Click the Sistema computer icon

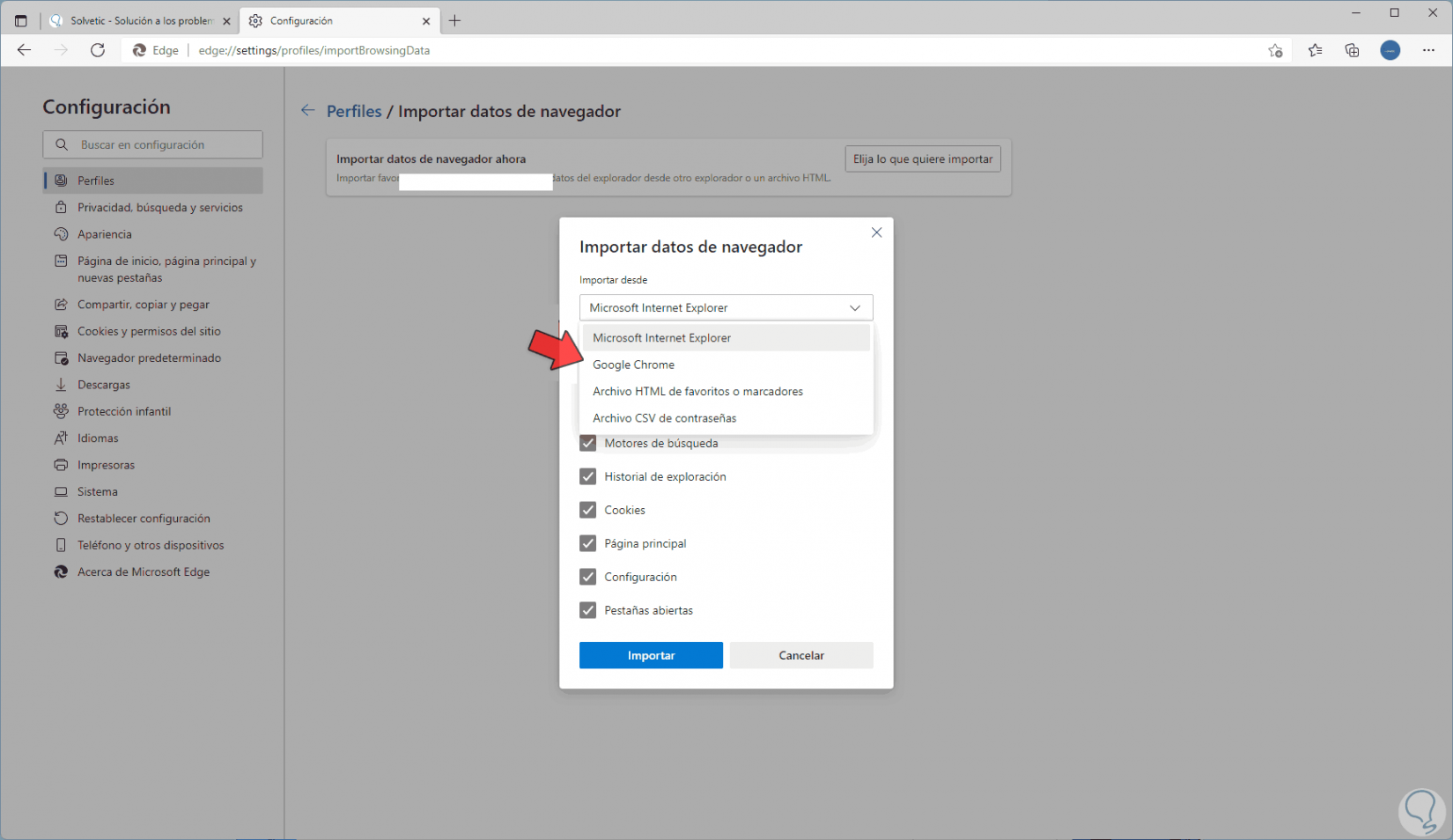point(61,491)
